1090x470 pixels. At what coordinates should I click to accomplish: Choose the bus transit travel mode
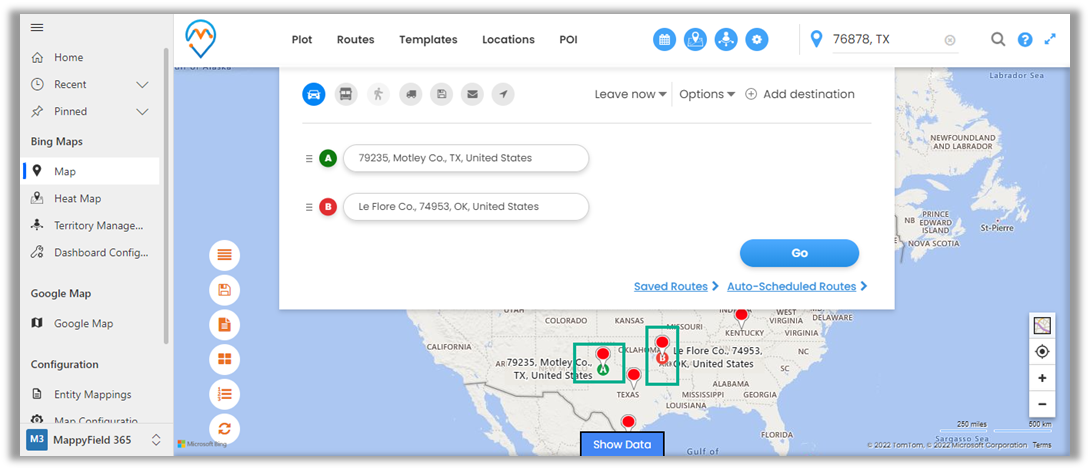345,94
